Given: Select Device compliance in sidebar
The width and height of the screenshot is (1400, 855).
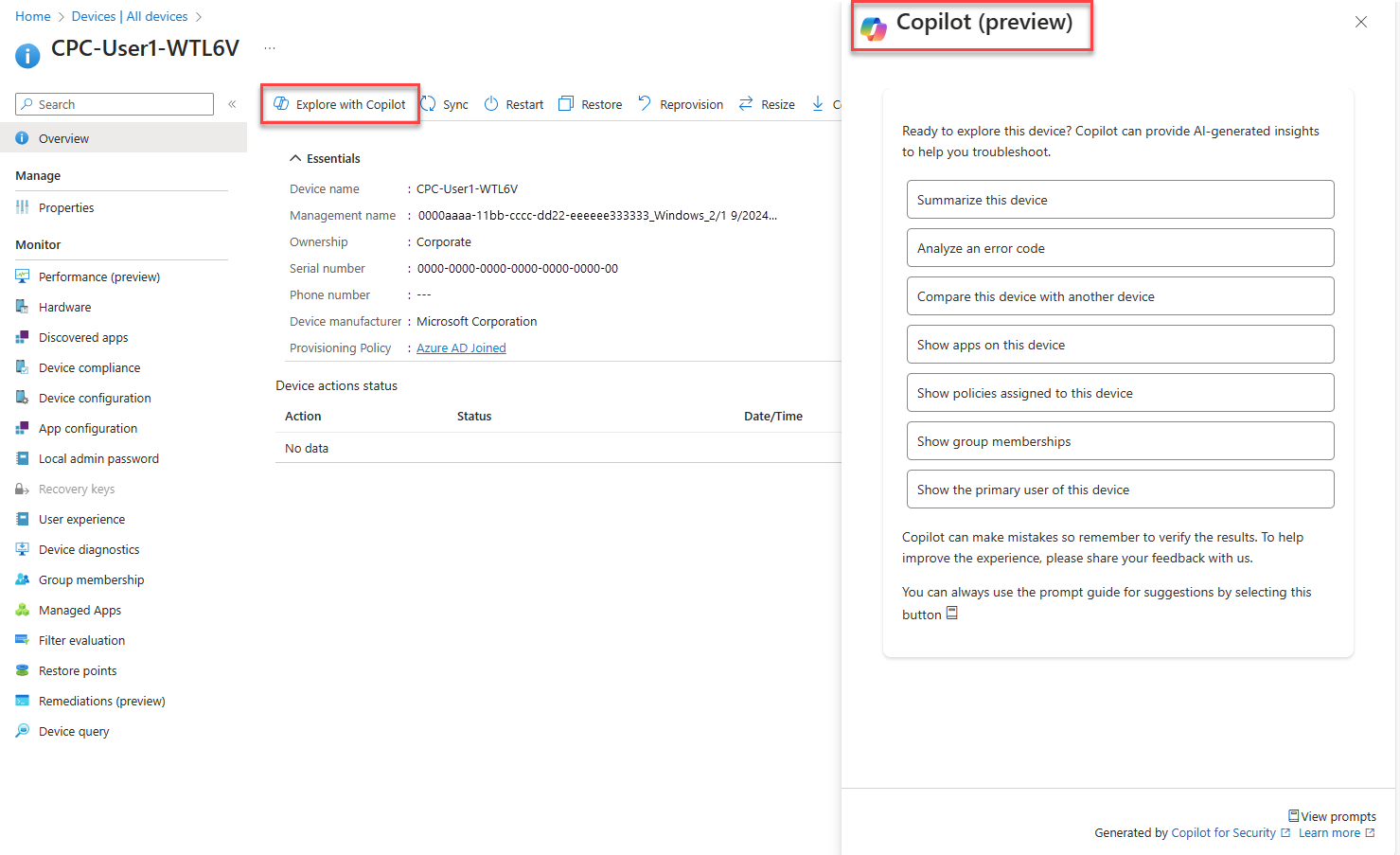Looking at the screenshot, I should (89, 367).
